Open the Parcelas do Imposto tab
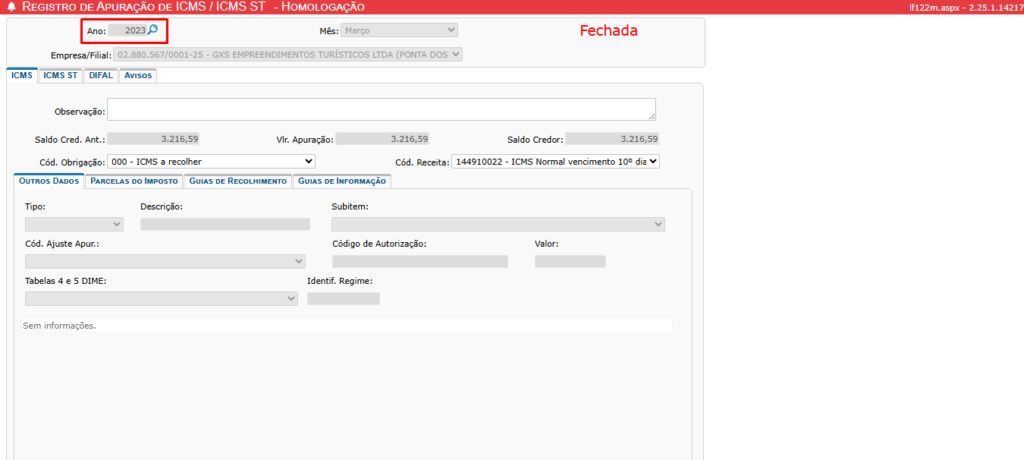 coord(133,181)
